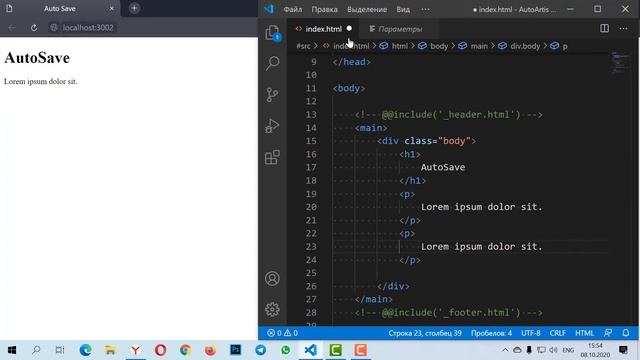Open the Explorer view in VS Code

click(x=272, y=33)
